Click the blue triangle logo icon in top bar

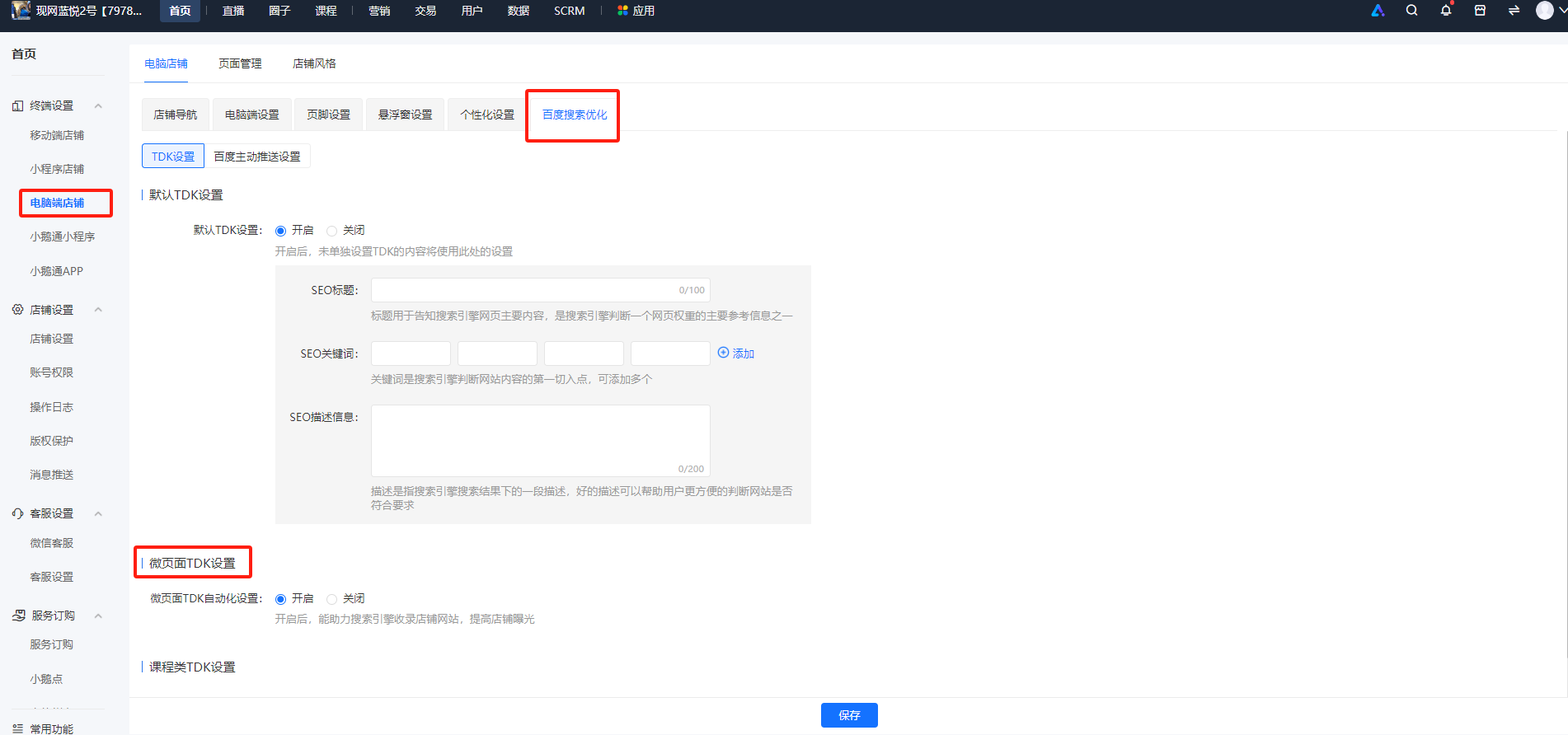(1378, 11)
